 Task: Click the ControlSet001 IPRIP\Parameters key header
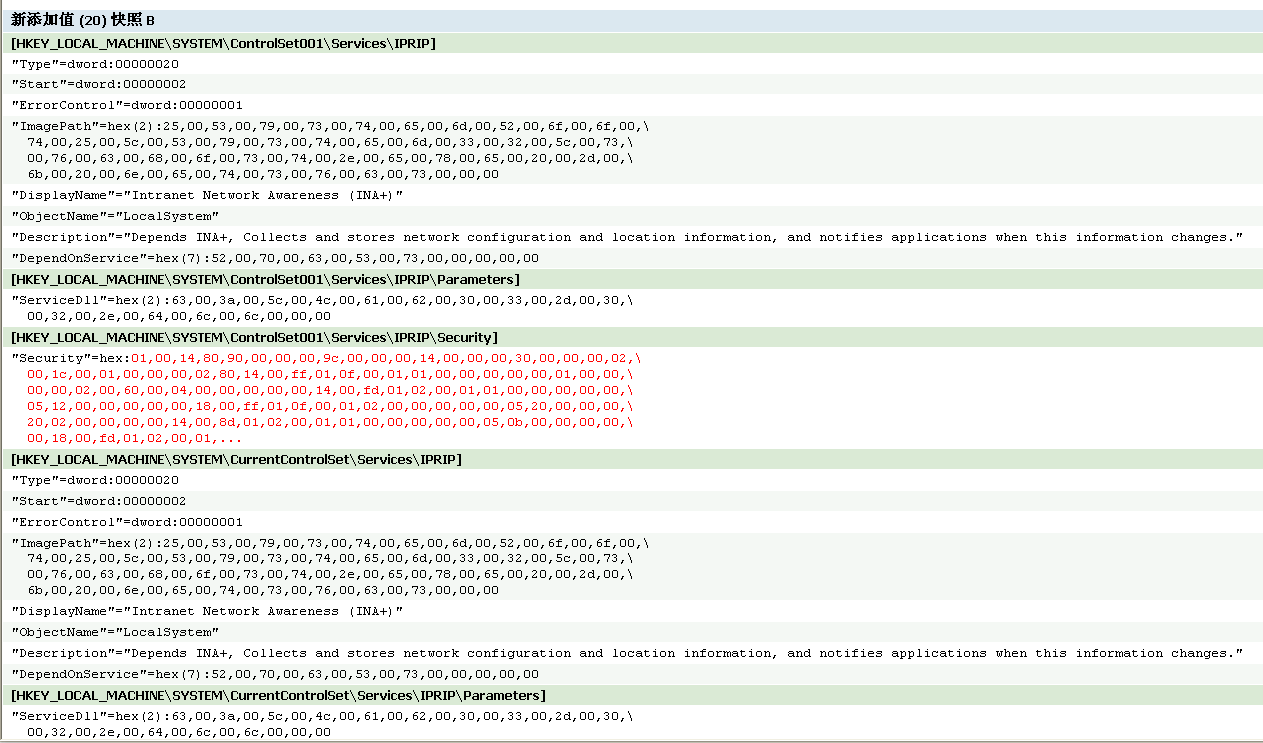[265, 279]
